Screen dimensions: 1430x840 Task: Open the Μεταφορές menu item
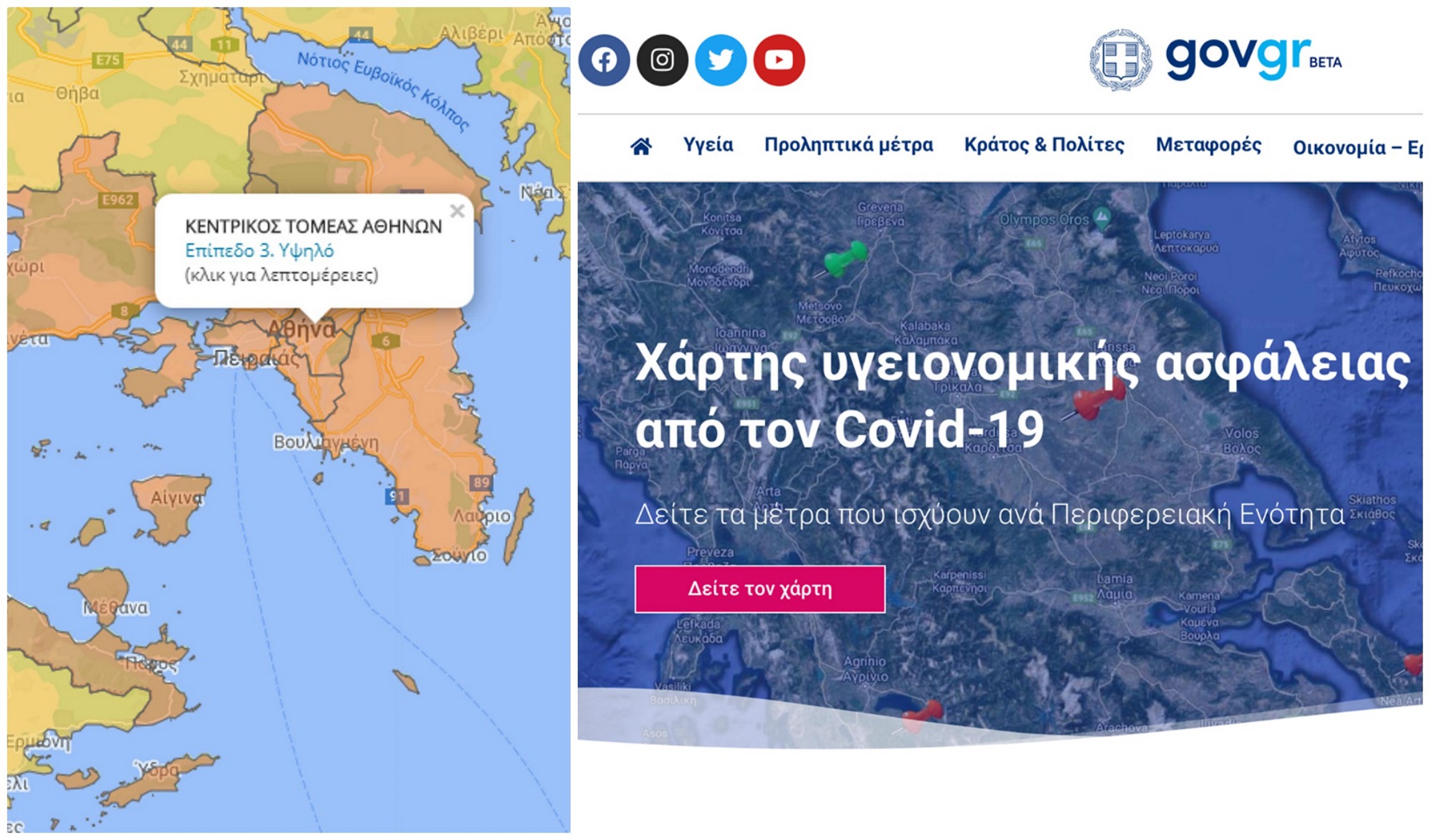click(x=1209, y=145)
